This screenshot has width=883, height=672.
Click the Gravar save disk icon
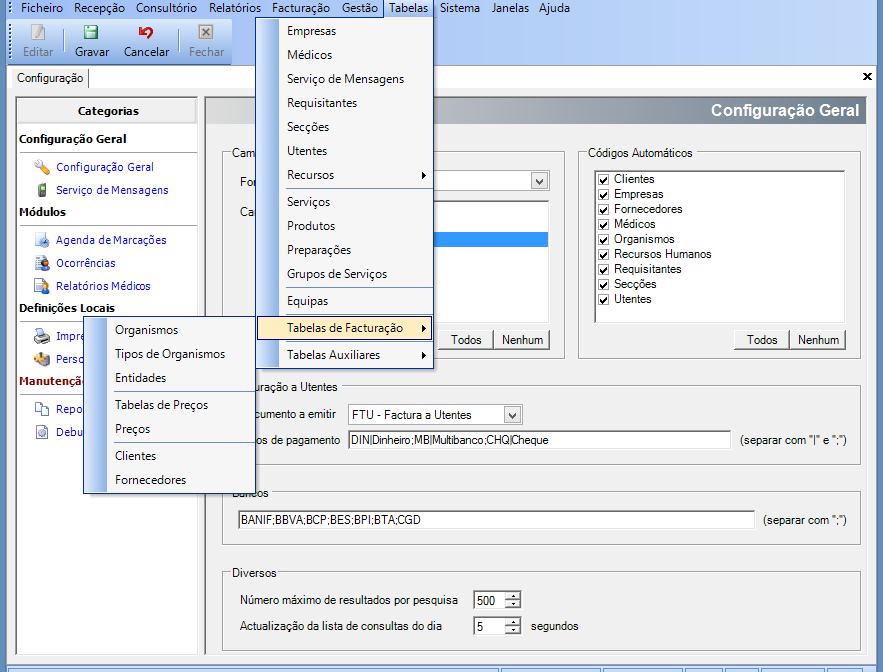pos(91,33)
